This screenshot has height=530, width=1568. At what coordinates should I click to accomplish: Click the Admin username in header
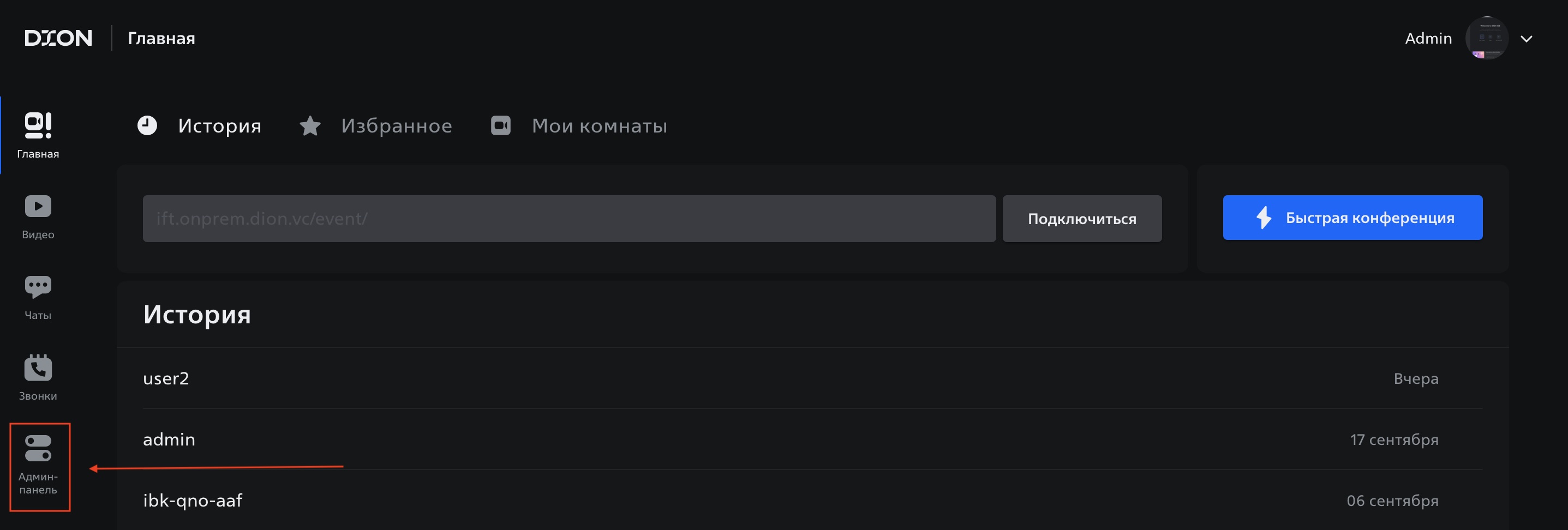pos(1428,38)
